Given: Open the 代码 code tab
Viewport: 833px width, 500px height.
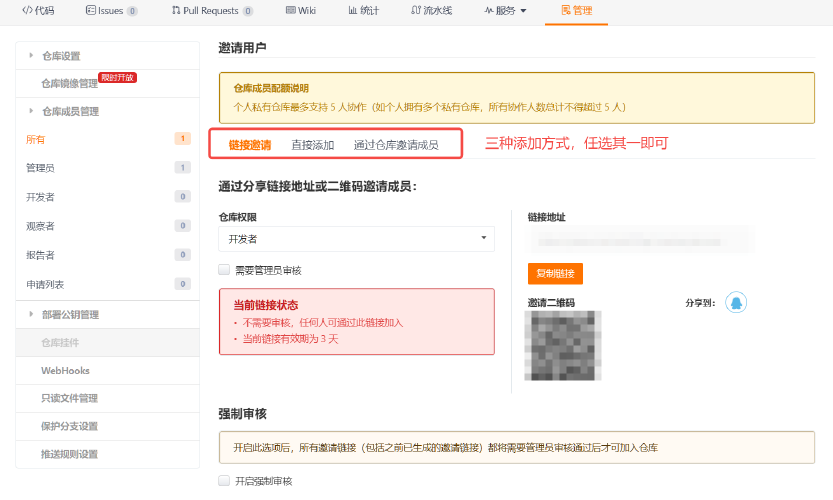Looking at the screenshot, I should 38,11.
